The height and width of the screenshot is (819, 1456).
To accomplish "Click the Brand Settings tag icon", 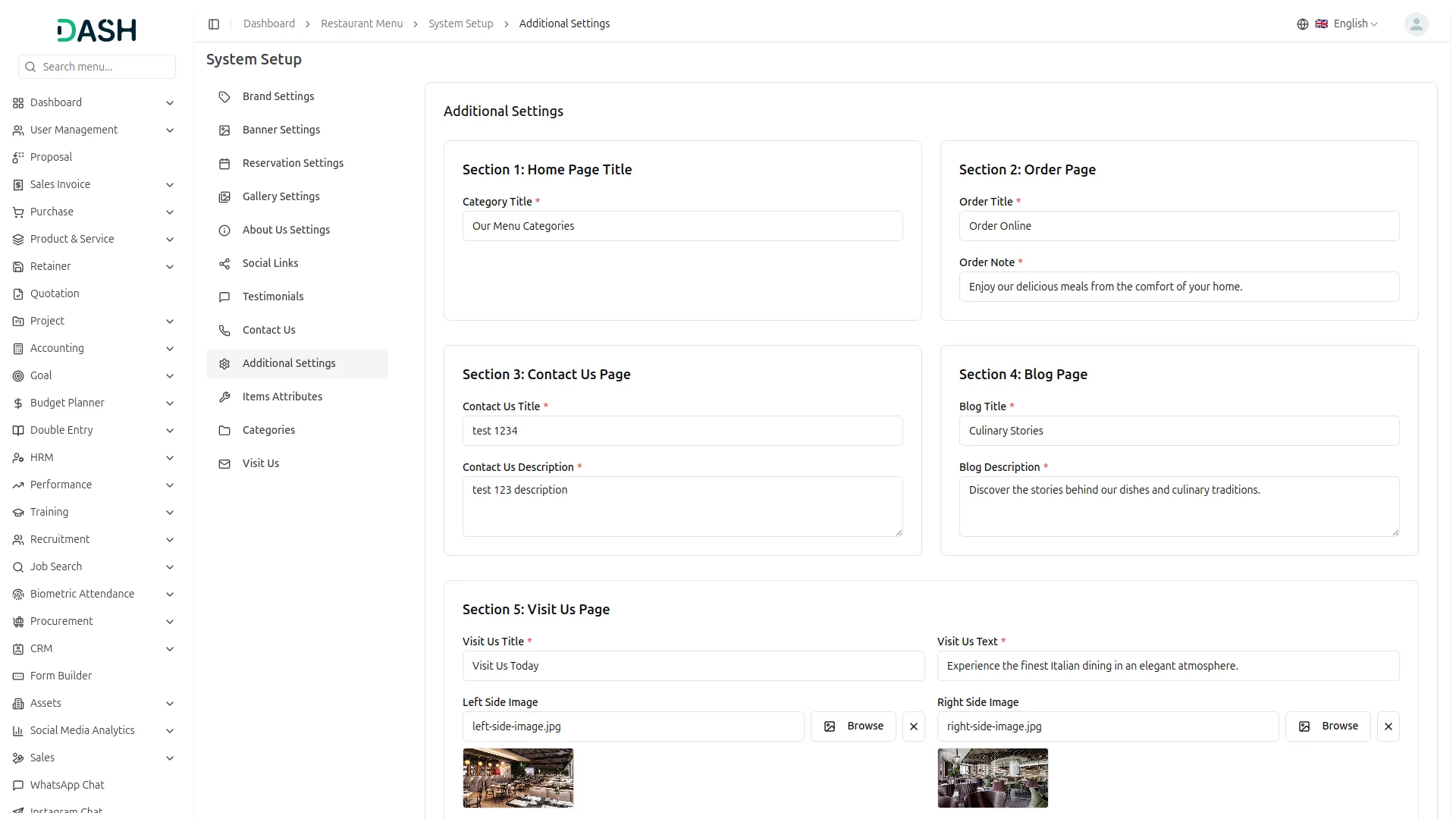I will [224, 97].
